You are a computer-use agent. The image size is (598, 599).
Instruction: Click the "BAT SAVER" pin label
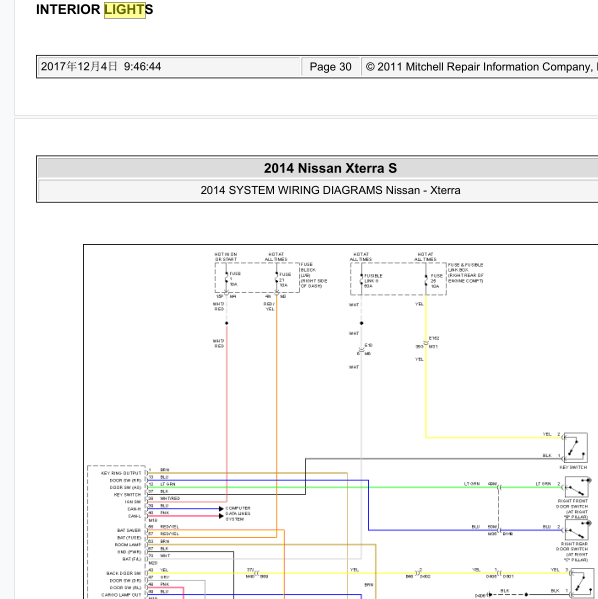coord(129,531)
